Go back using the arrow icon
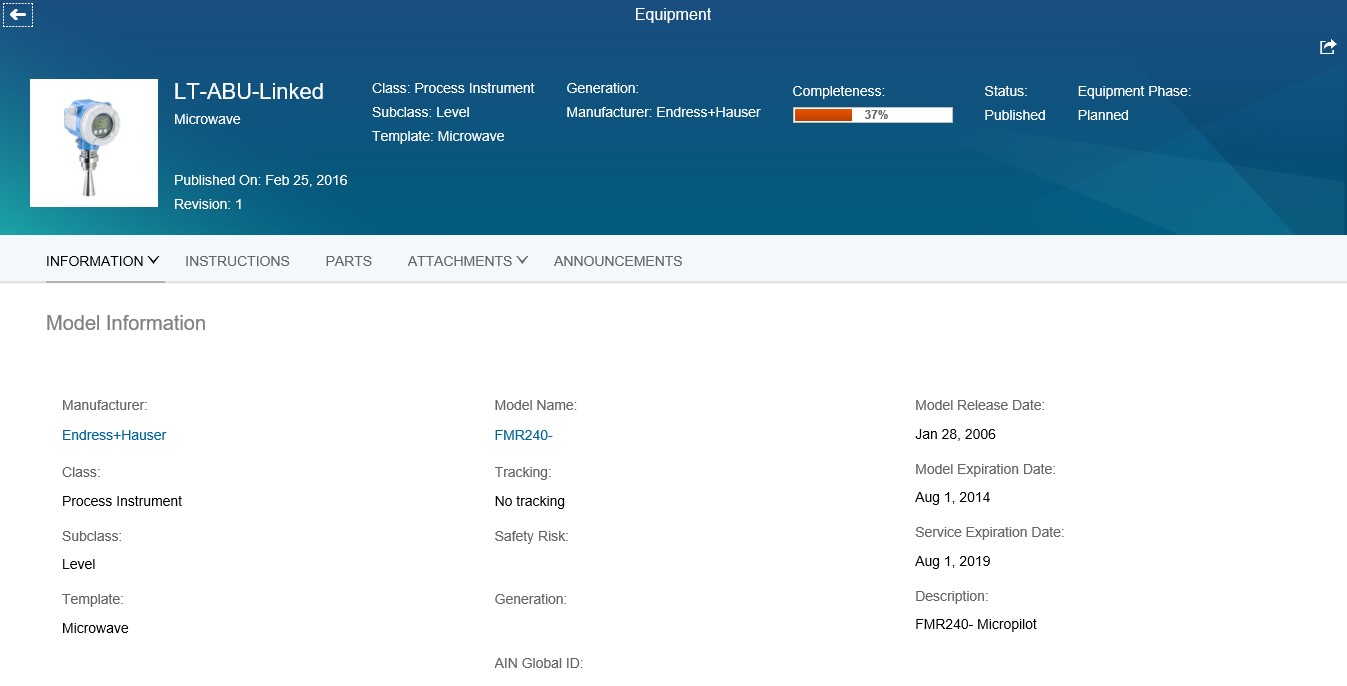The image size is (1347, 686). 18,15
